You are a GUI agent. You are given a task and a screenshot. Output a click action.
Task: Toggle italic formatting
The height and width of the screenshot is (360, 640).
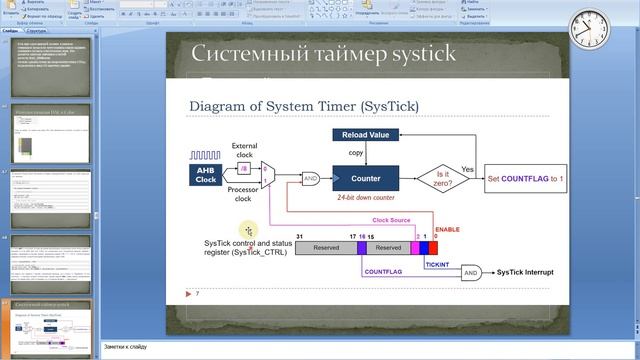[131, 14]
